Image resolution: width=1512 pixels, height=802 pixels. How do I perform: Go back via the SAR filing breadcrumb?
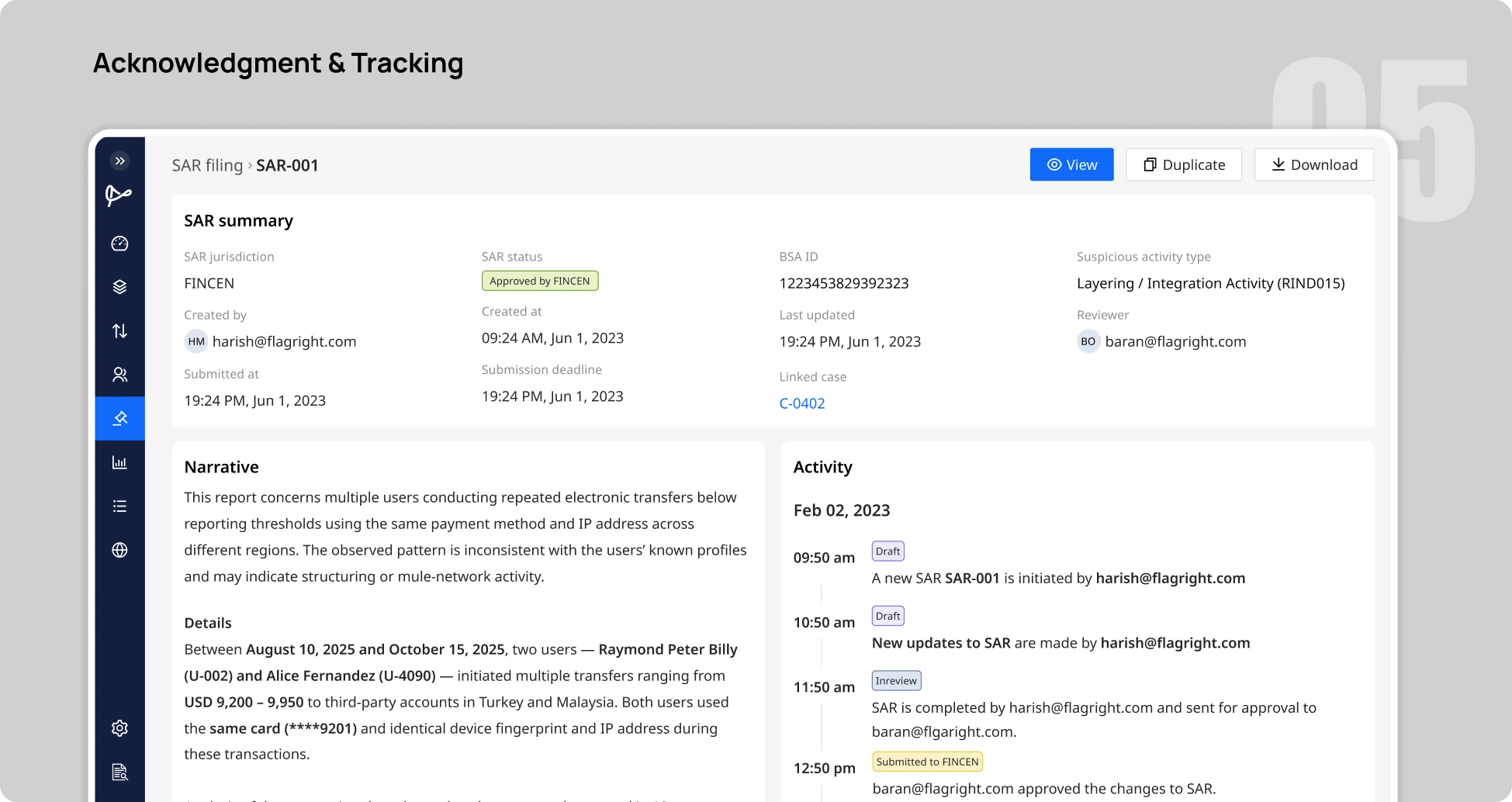click(x=207, y=165)
